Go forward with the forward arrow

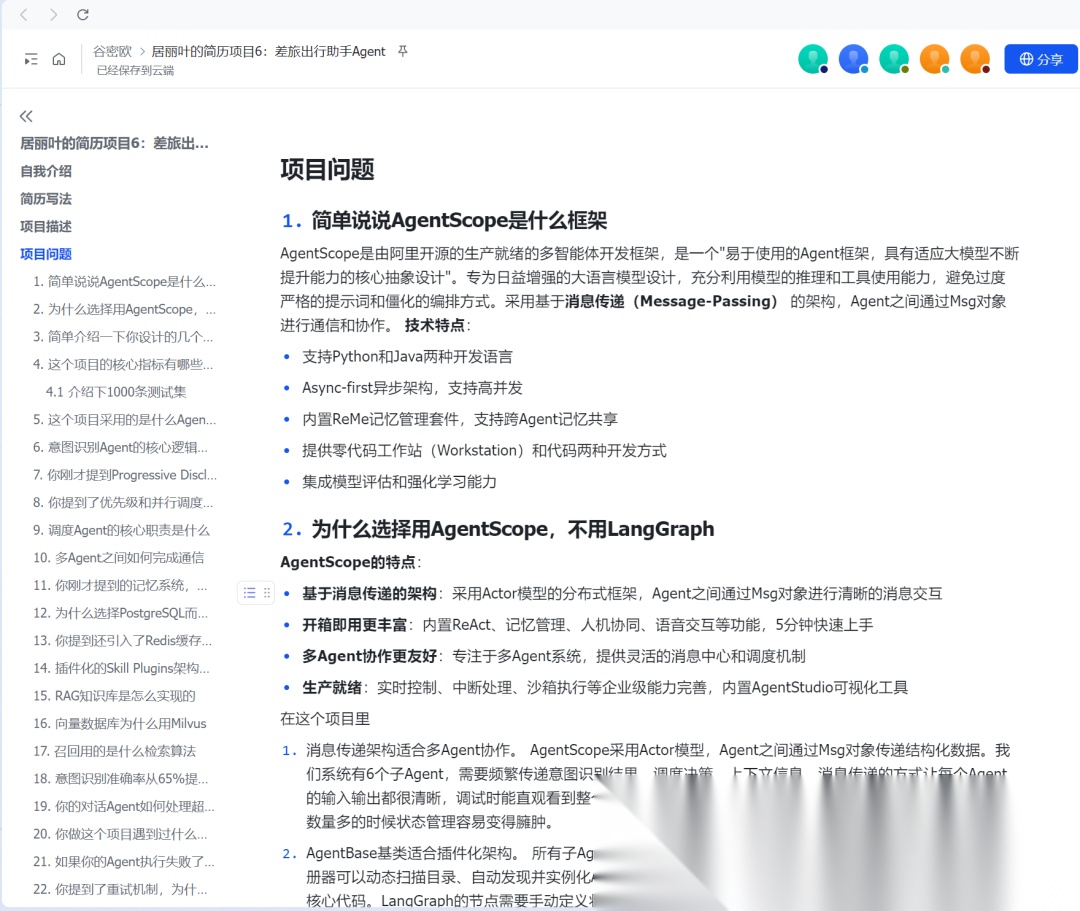pyautogui.click(x=53, y=14)
